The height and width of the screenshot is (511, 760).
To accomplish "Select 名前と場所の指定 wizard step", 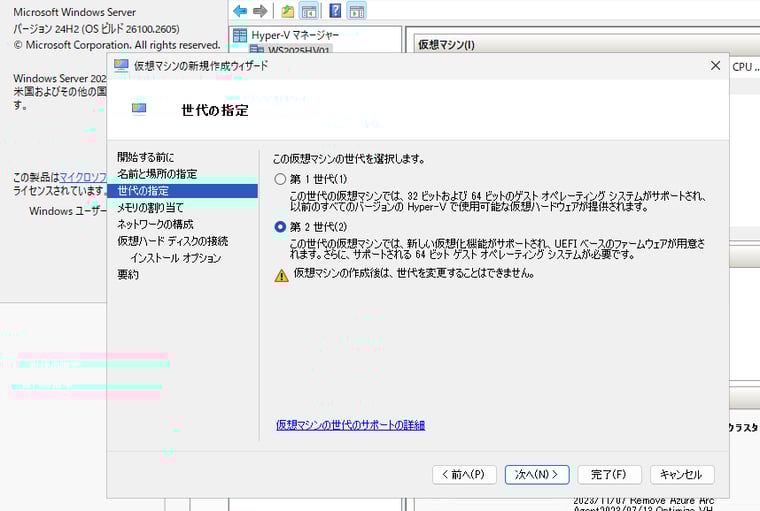I will [x=157, y=174].
